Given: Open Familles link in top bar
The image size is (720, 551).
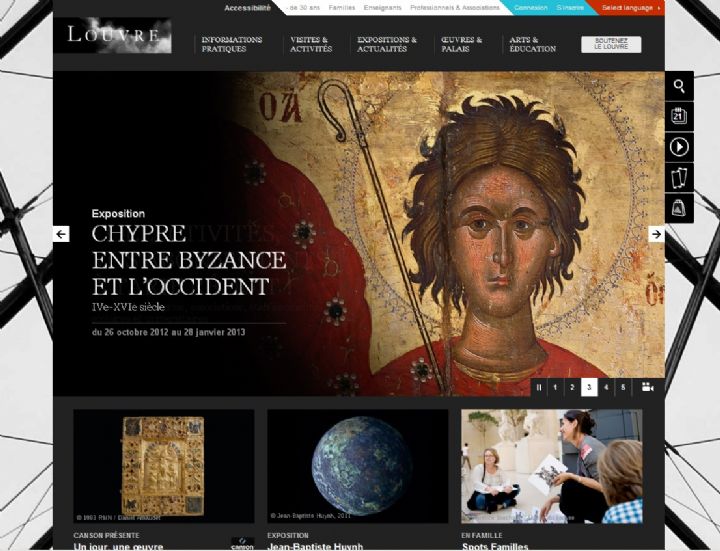Looking at the screenshot, I should (342, 8).
